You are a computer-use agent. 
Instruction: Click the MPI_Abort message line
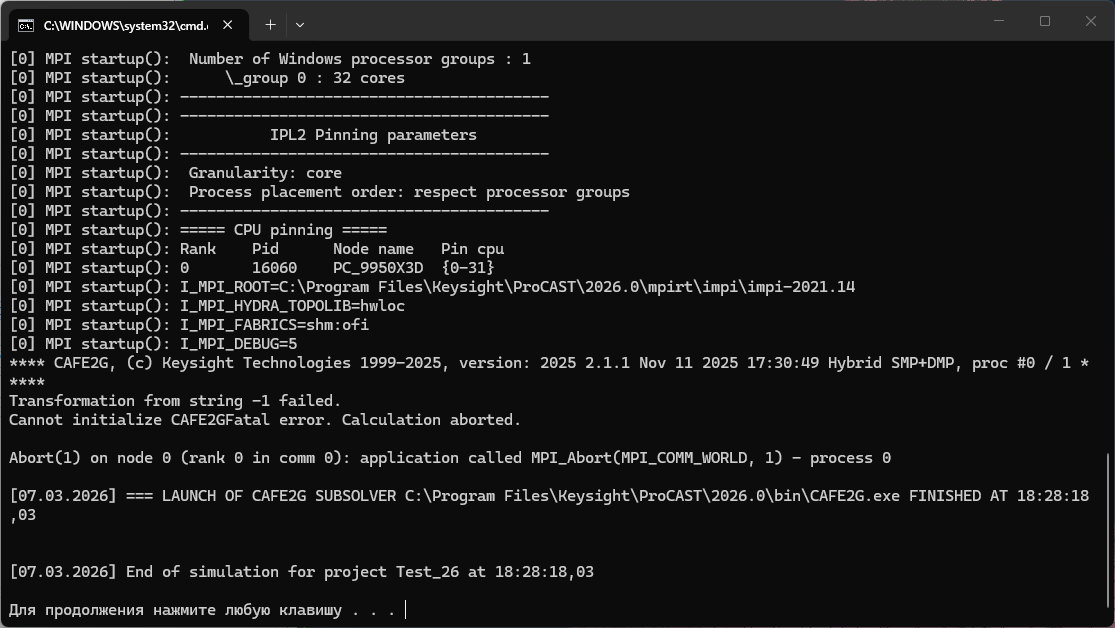450,458
